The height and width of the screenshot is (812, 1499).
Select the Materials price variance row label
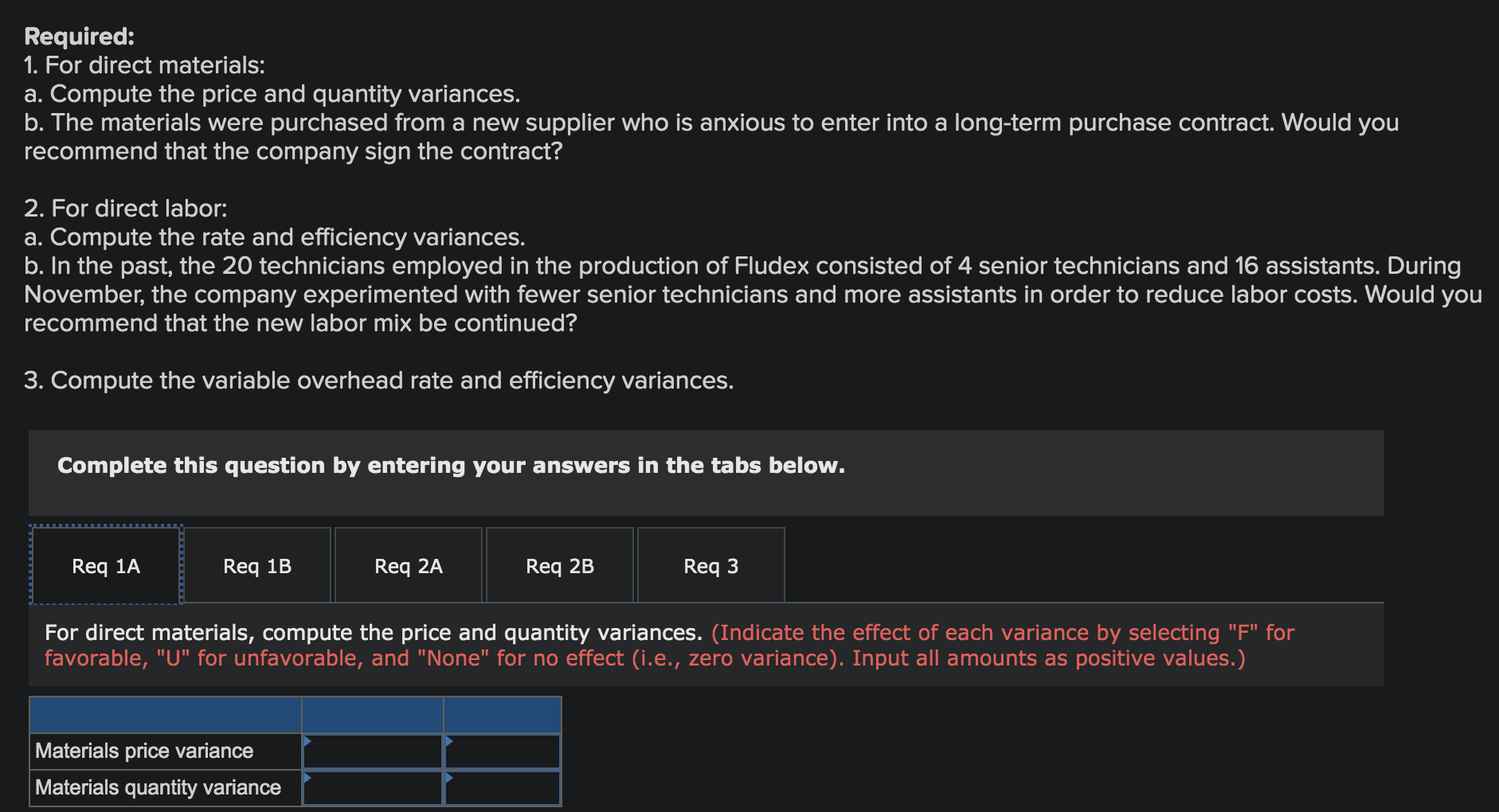(x=145, y=750)
